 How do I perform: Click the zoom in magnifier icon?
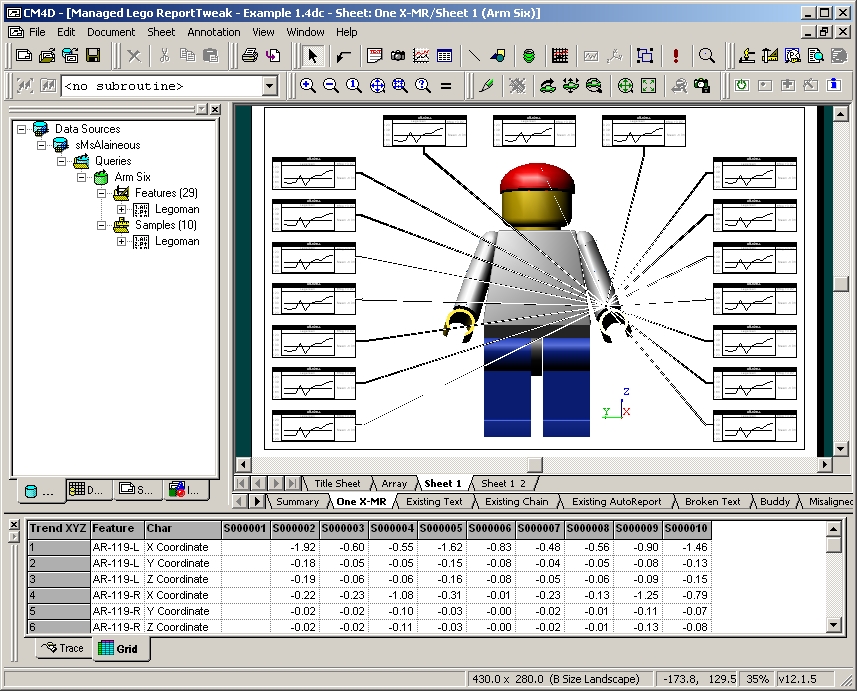[x=308, y=86]
